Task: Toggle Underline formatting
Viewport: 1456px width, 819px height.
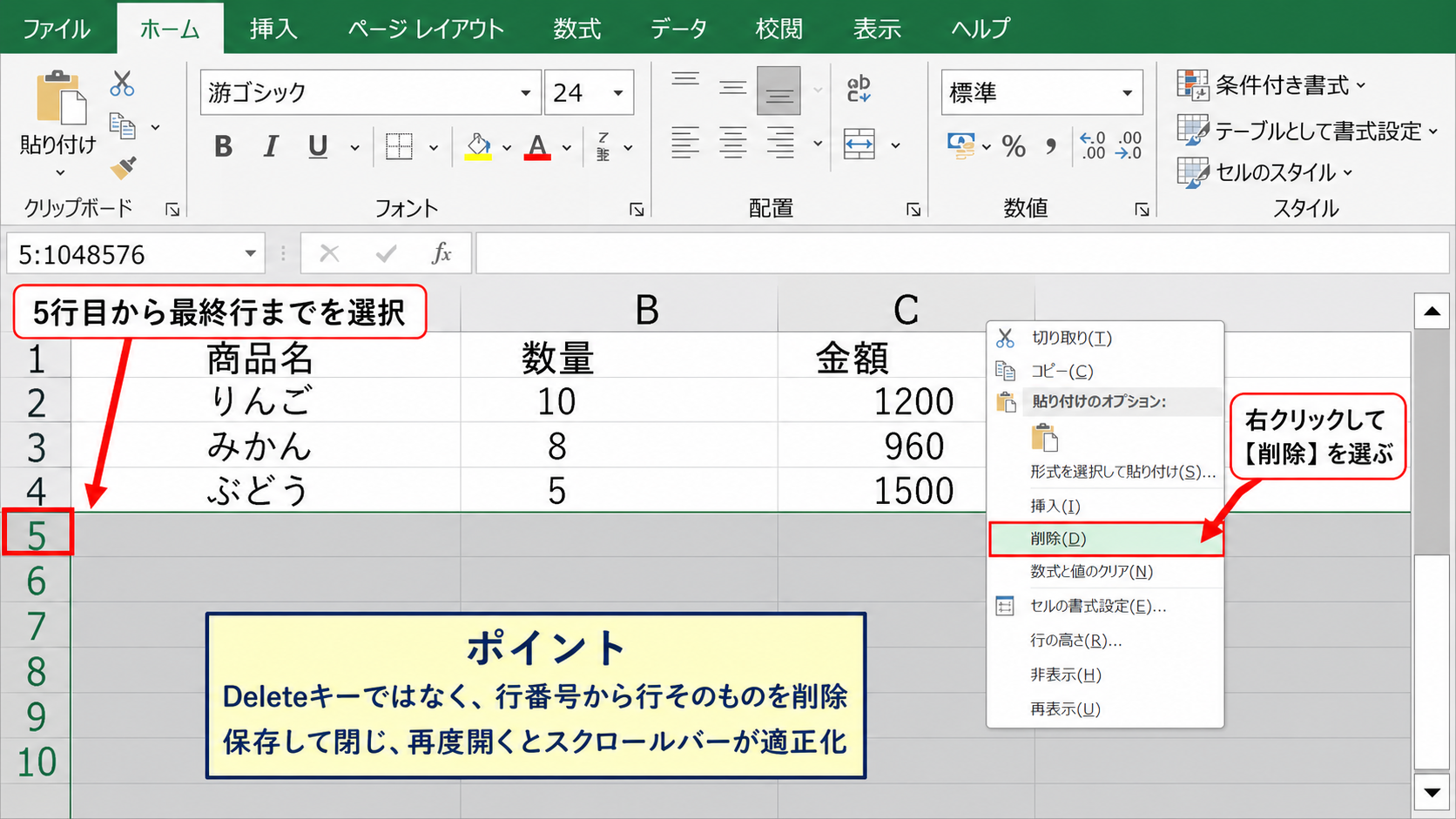Action: [x=318, y=146]
